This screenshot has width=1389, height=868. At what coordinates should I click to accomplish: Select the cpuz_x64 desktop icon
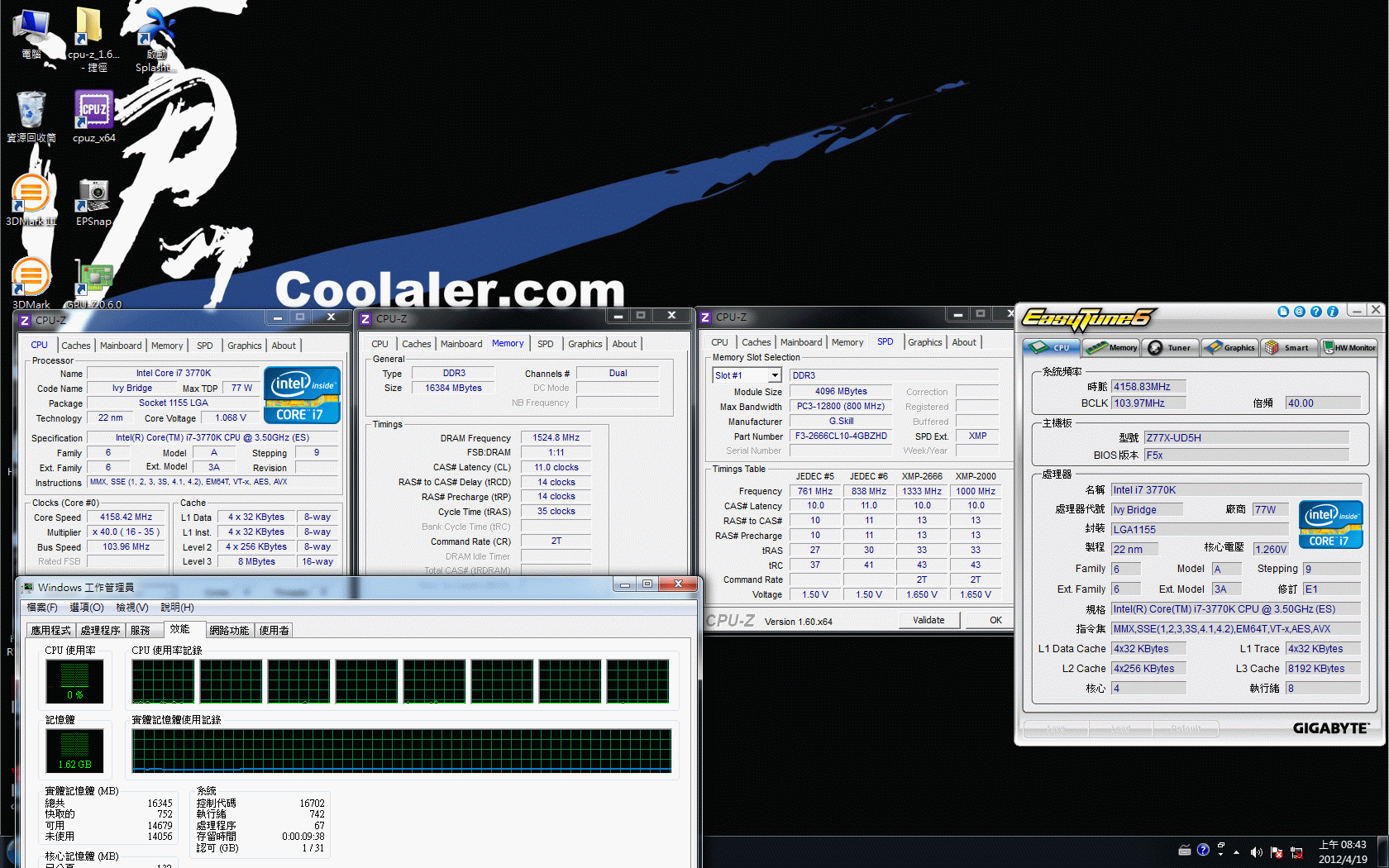[x=93, y=117]
